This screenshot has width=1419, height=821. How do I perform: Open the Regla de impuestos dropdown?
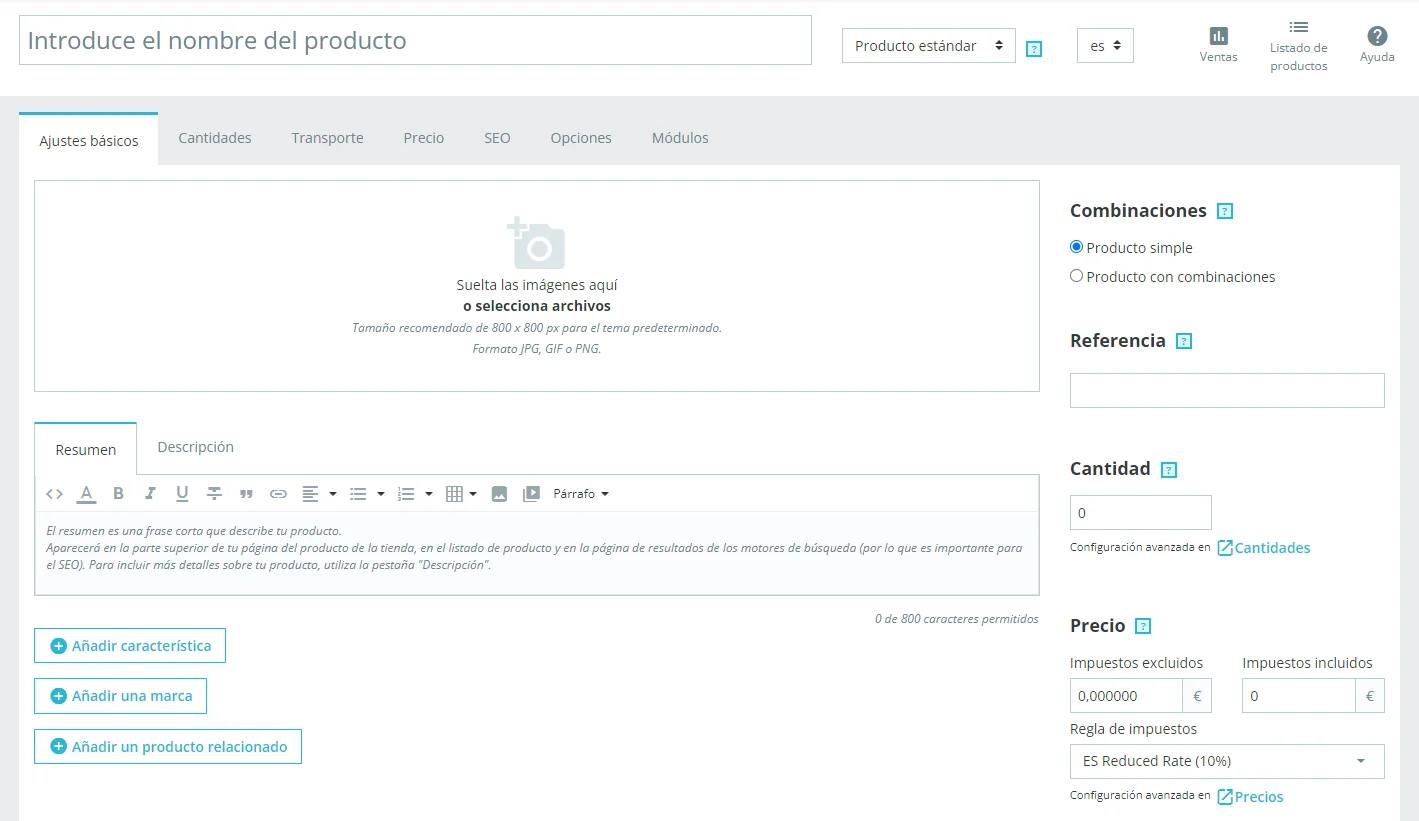coord(1227,761)
